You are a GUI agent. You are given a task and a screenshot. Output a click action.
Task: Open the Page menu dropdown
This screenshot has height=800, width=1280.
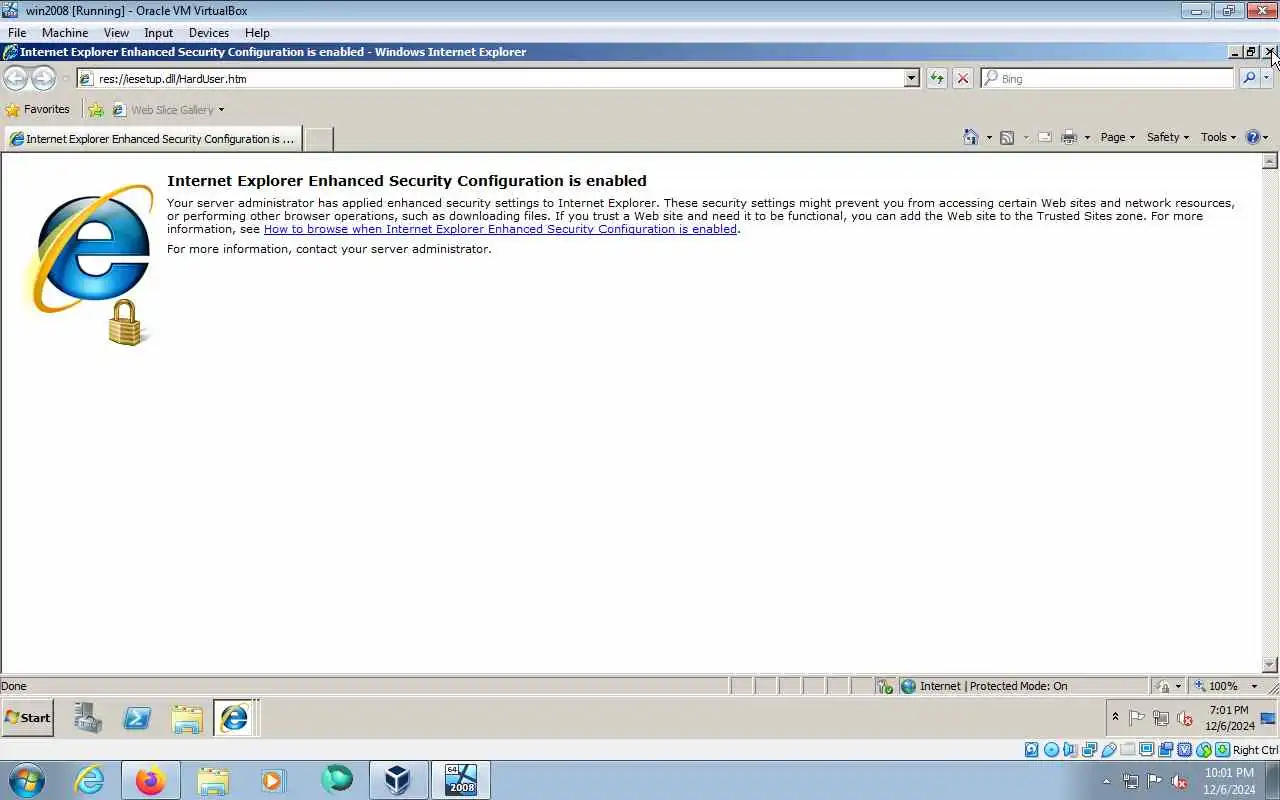(x=1117, y=137)
